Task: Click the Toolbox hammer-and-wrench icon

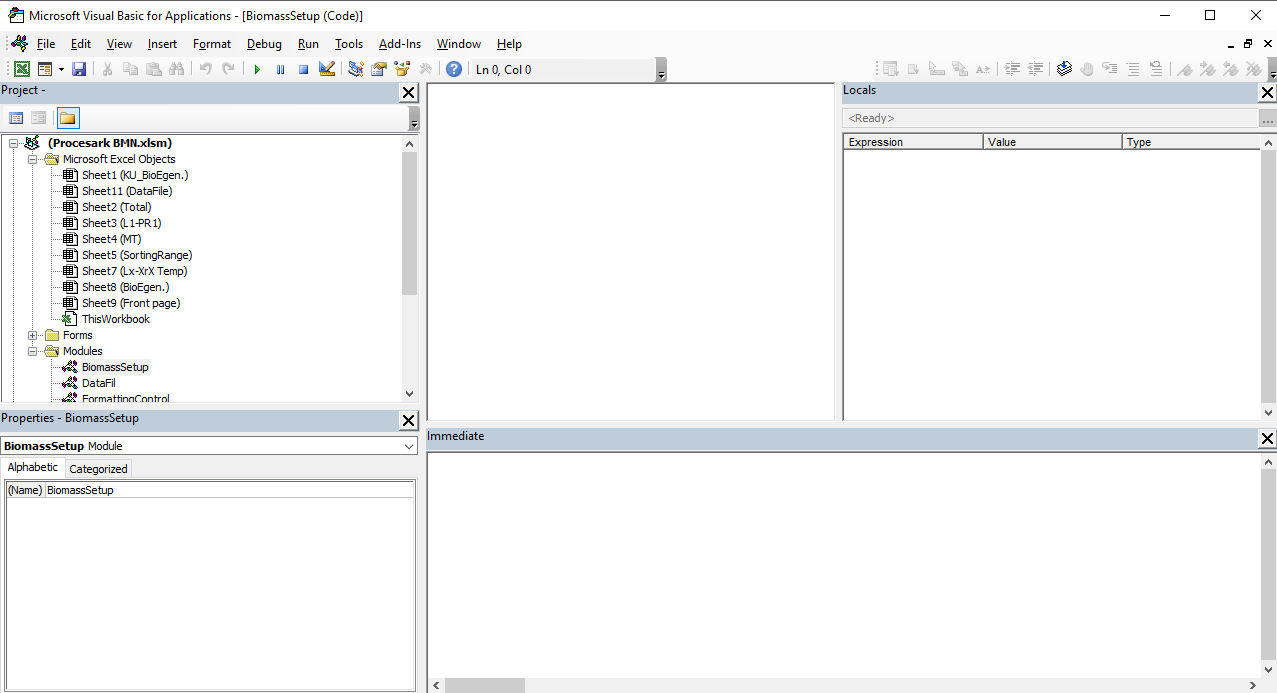Action: pyautogui.click(x=425, y=69)
